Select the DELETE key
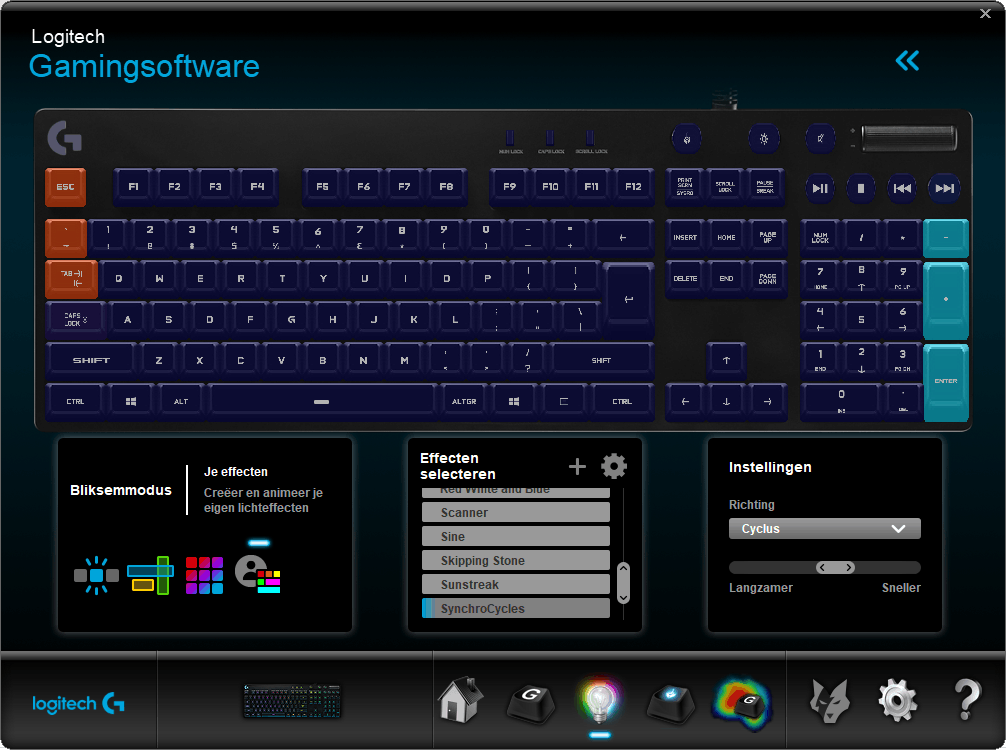Screen dimensions: 1006x750 point(685,278)
